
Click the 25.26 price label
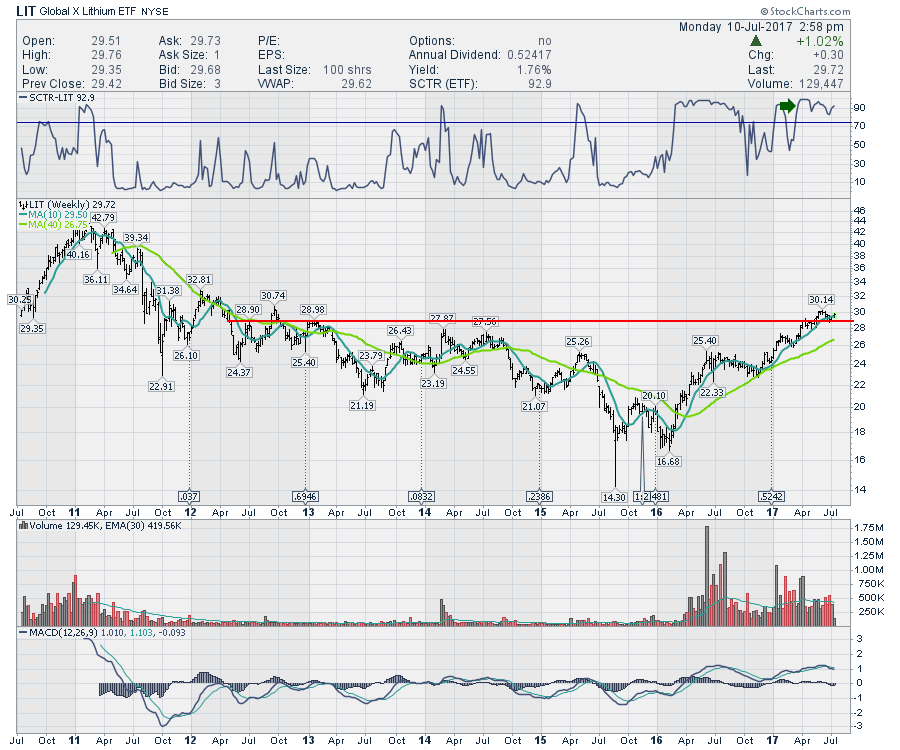578,341
